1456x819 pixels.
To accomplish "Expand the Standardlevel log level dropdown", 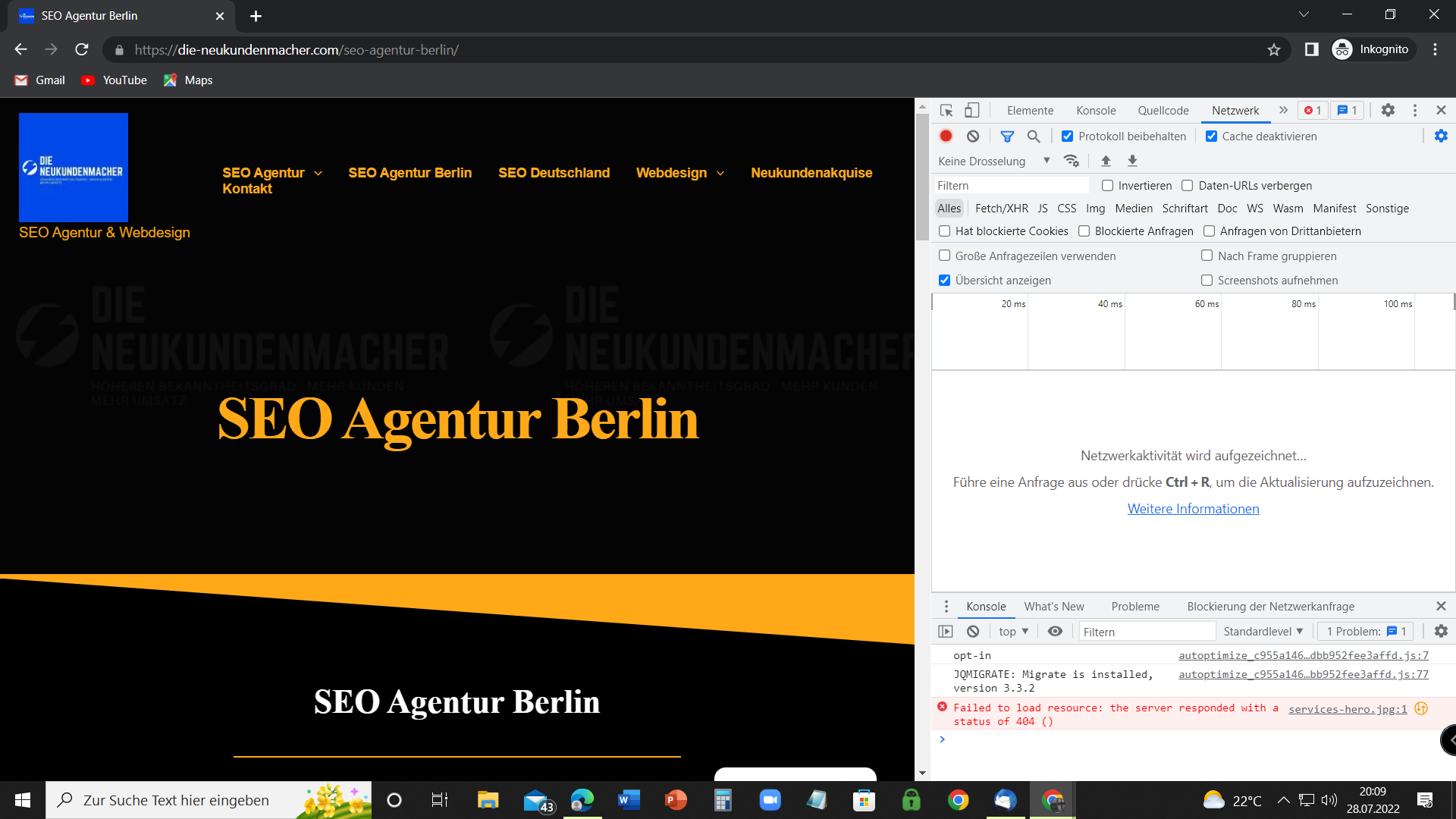I will click(x=1263, y=632).
